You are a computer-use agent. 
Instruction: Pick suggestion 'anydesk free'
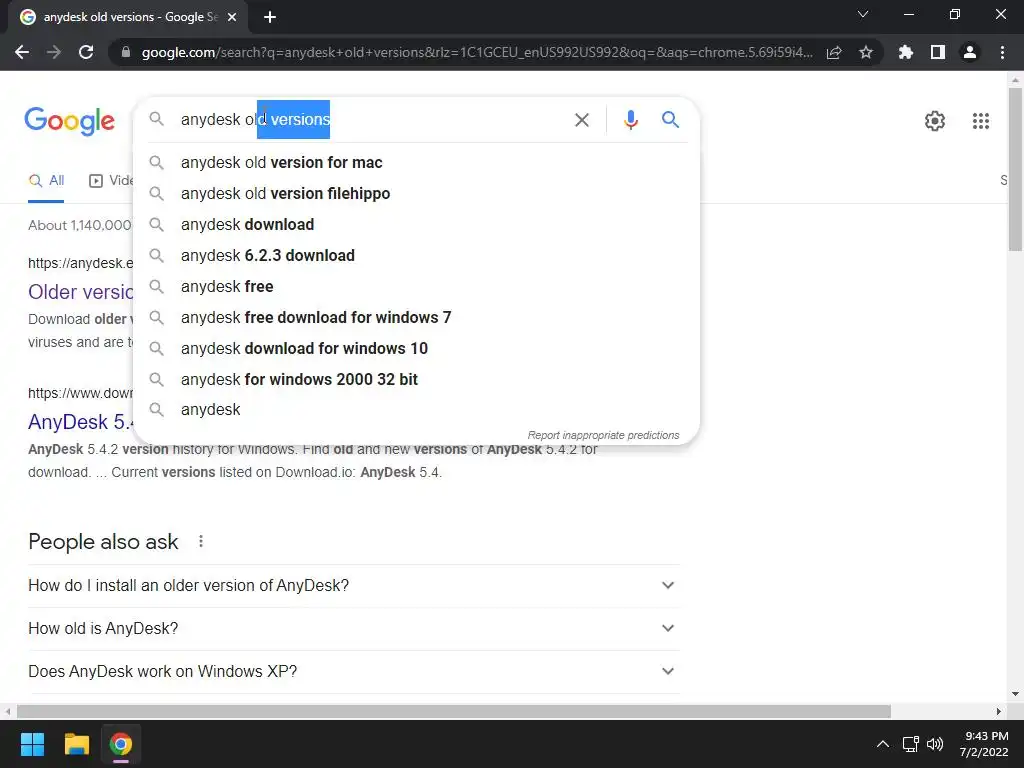point(416,287)
